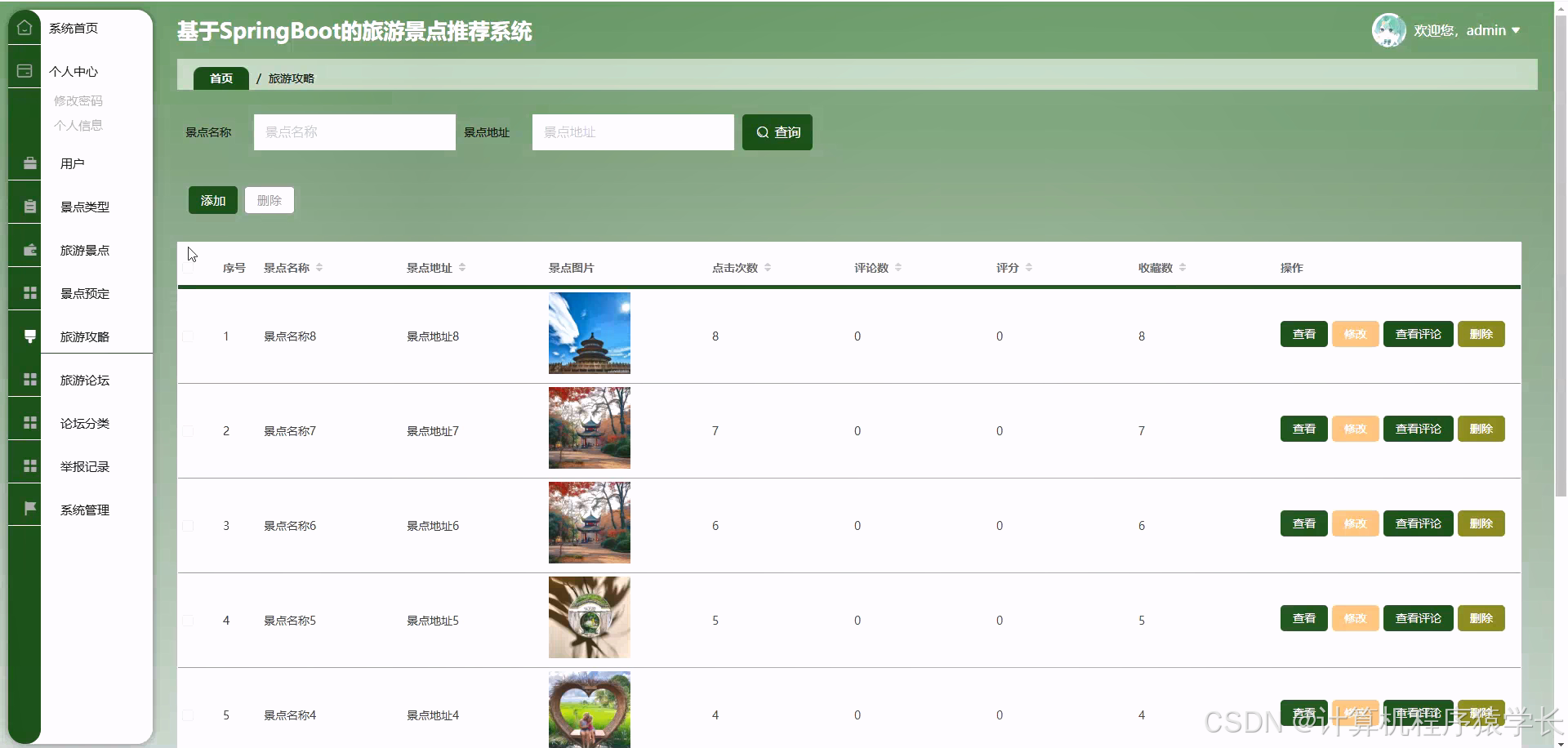Switch to the 首页 breadcrumb tab

click(x=220, y=78)
